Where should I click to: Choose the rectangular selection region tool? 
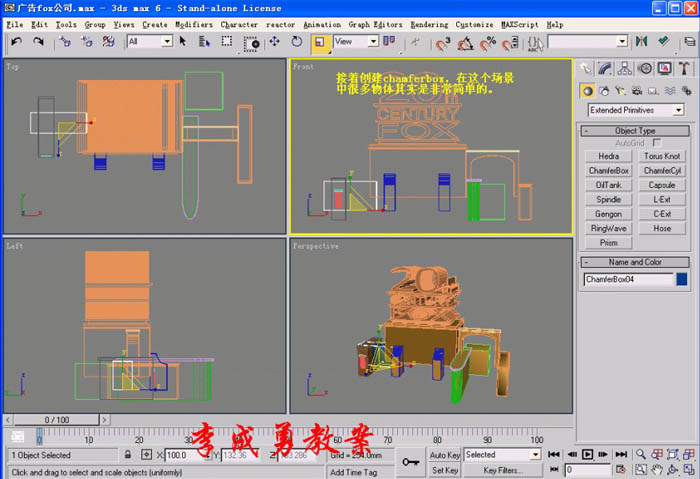(227, 42)
